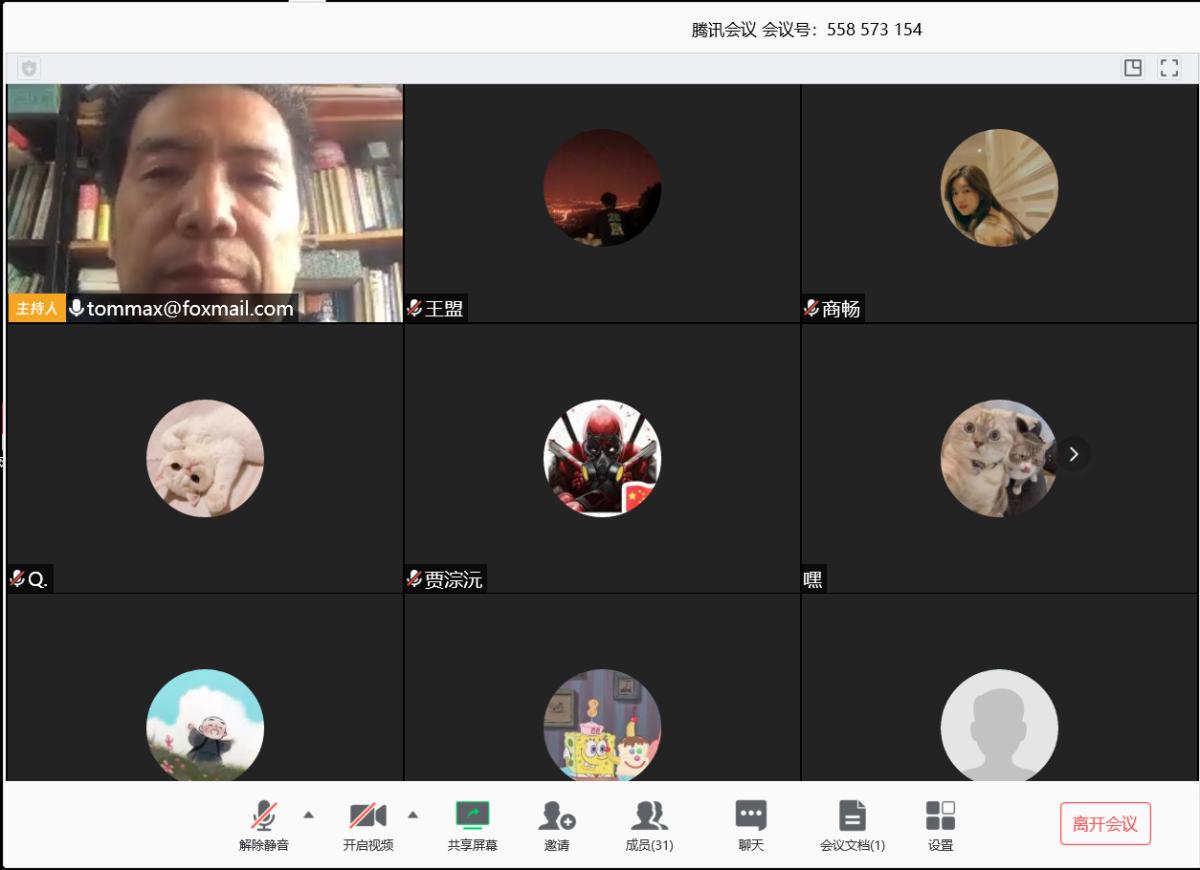The width and height of the screenshot is (1200, 870).
Task: Switch layout using the view layout icon
Action: [x=1133, y=68]
